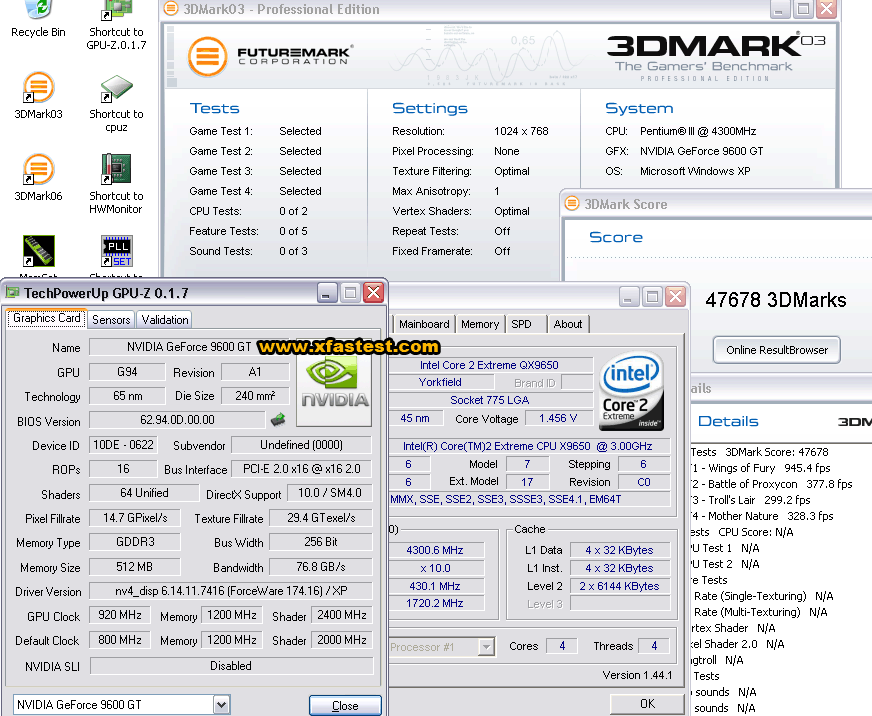Click the NVIDIA SLI Disabled field
This screenshot has height=716, width=872.
coord(231,665)
